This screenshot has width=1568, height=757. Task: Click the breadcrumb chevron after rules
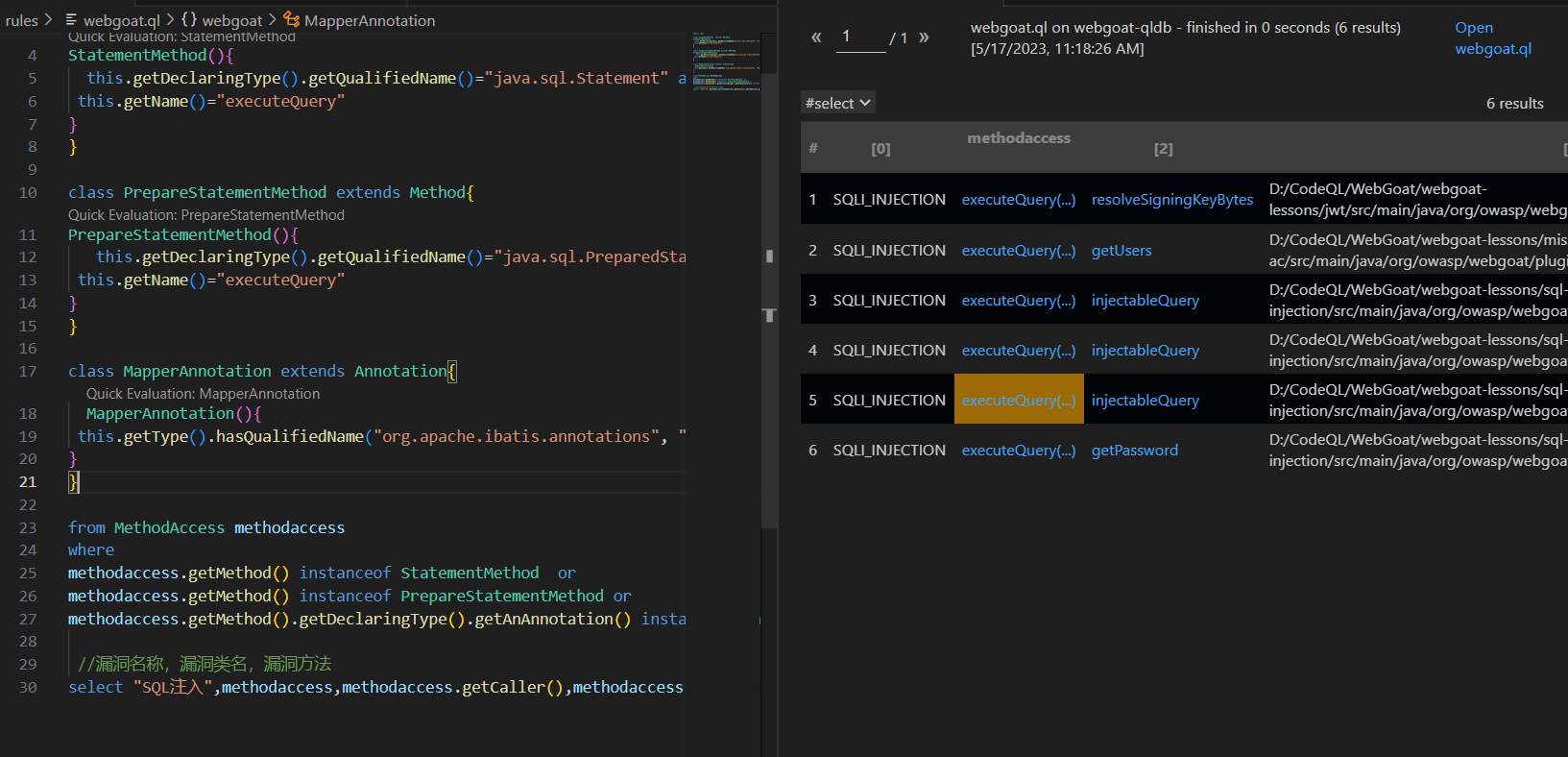coord(49,20)
